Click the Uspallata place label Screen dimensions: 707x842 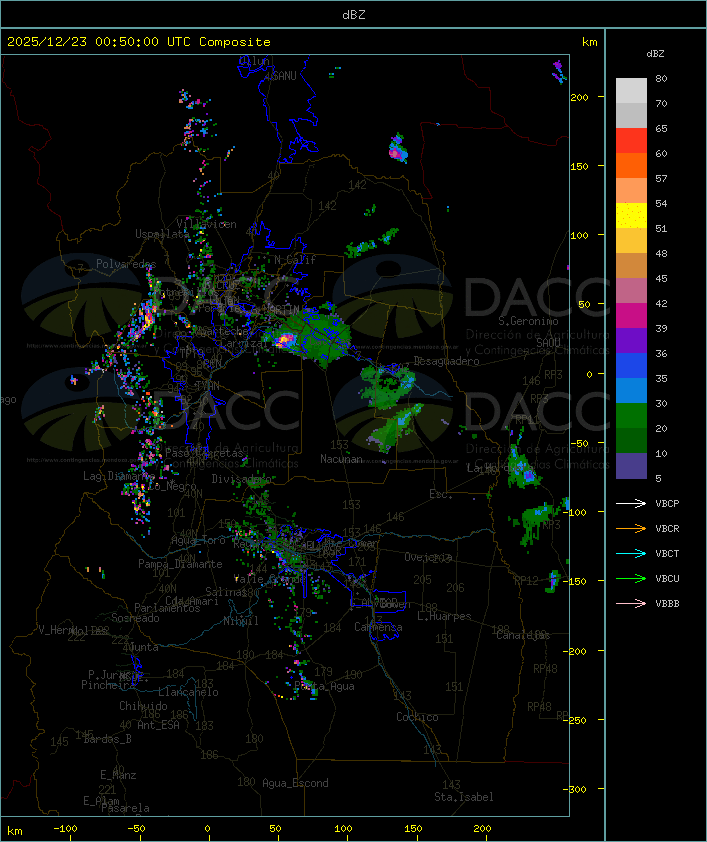tap(162, 234)
